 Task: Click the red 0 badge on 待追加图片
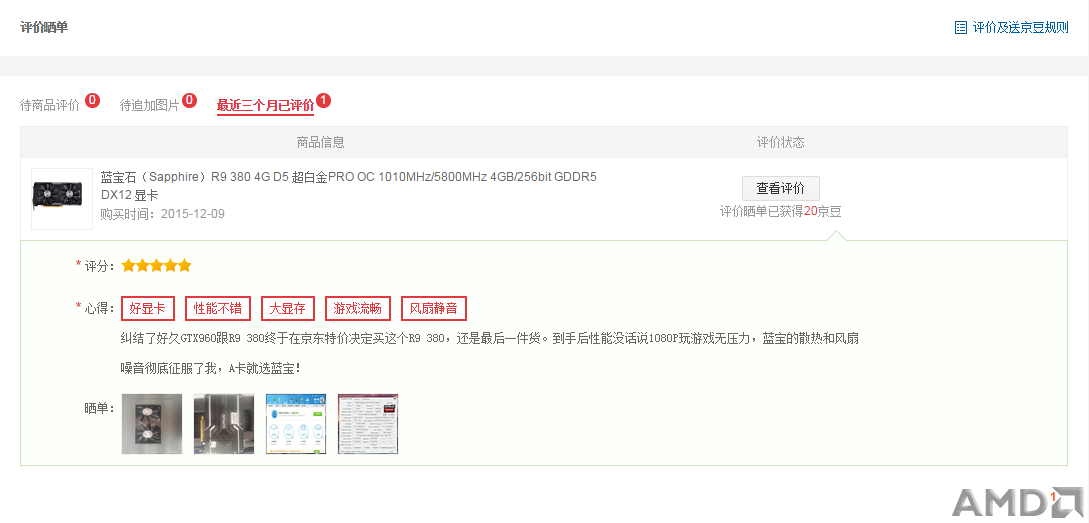[189, 101]
